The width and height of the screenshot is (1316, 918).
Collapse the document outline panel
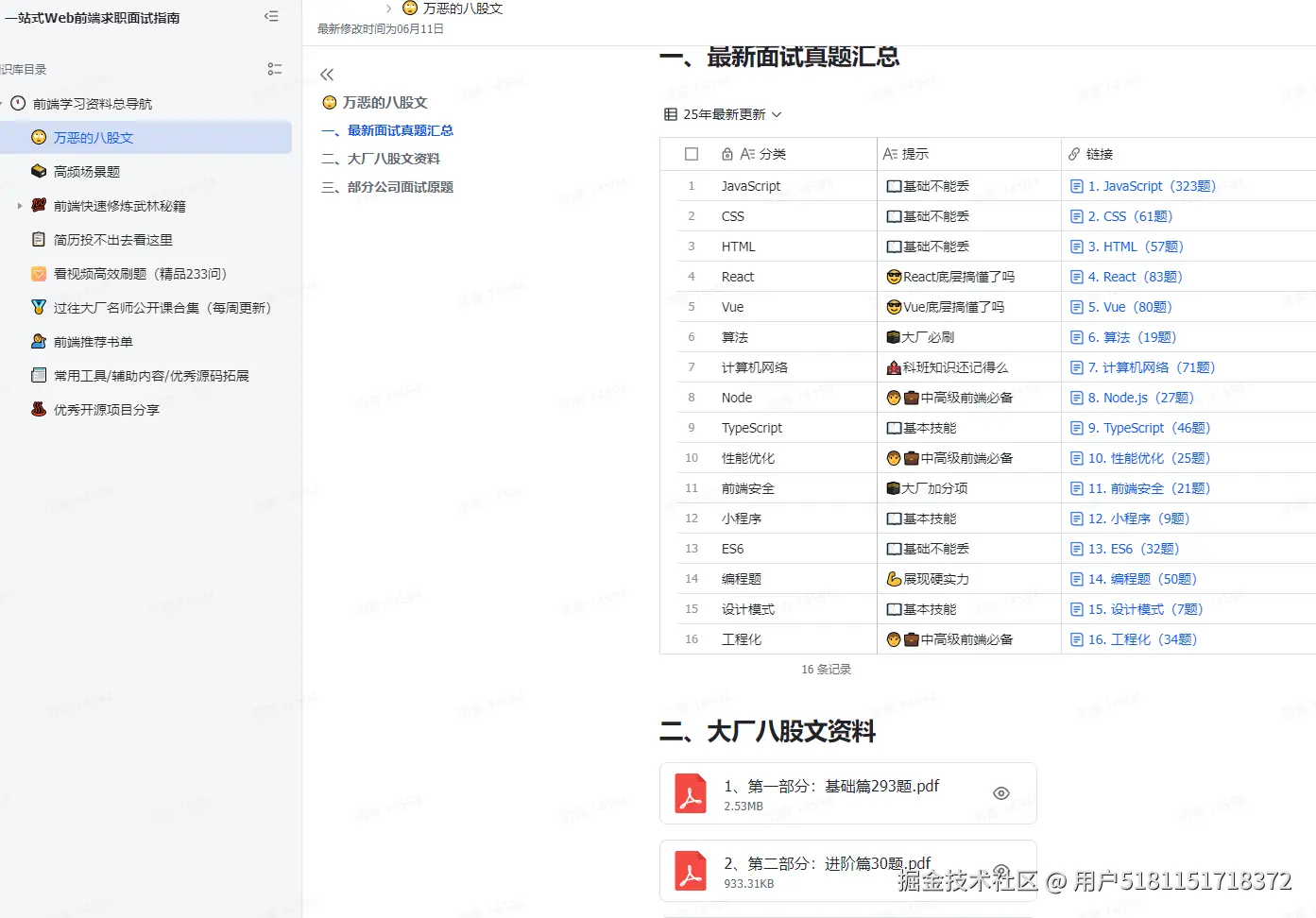point(327,74)
